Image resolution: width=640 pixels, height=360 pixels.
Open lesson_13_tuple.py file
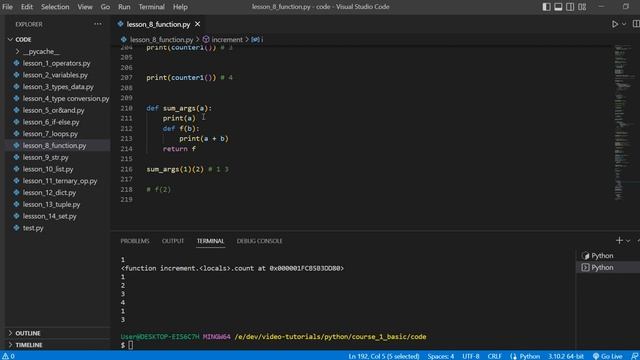57,204
